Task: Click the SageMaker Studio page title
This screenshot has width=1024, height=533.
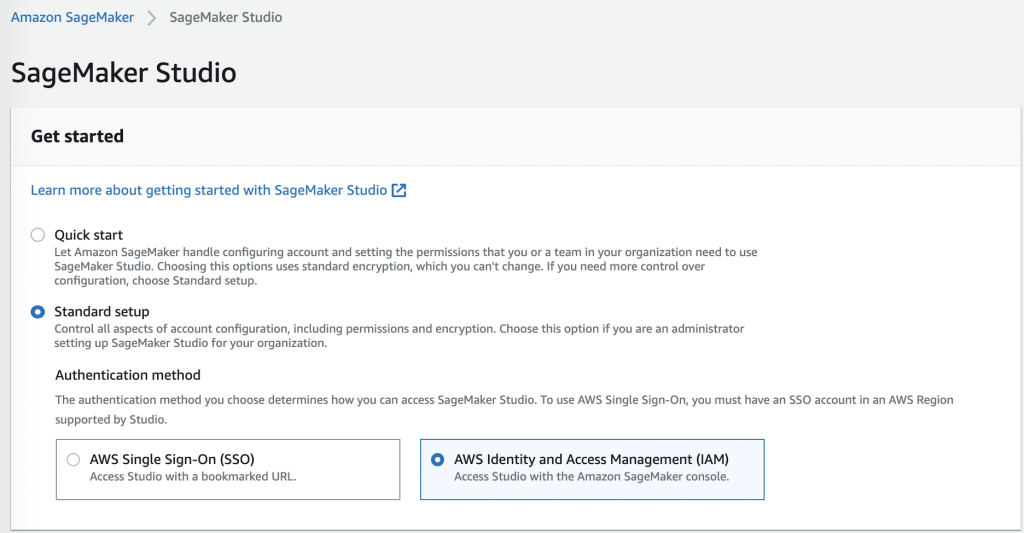Action: [124, 73]
